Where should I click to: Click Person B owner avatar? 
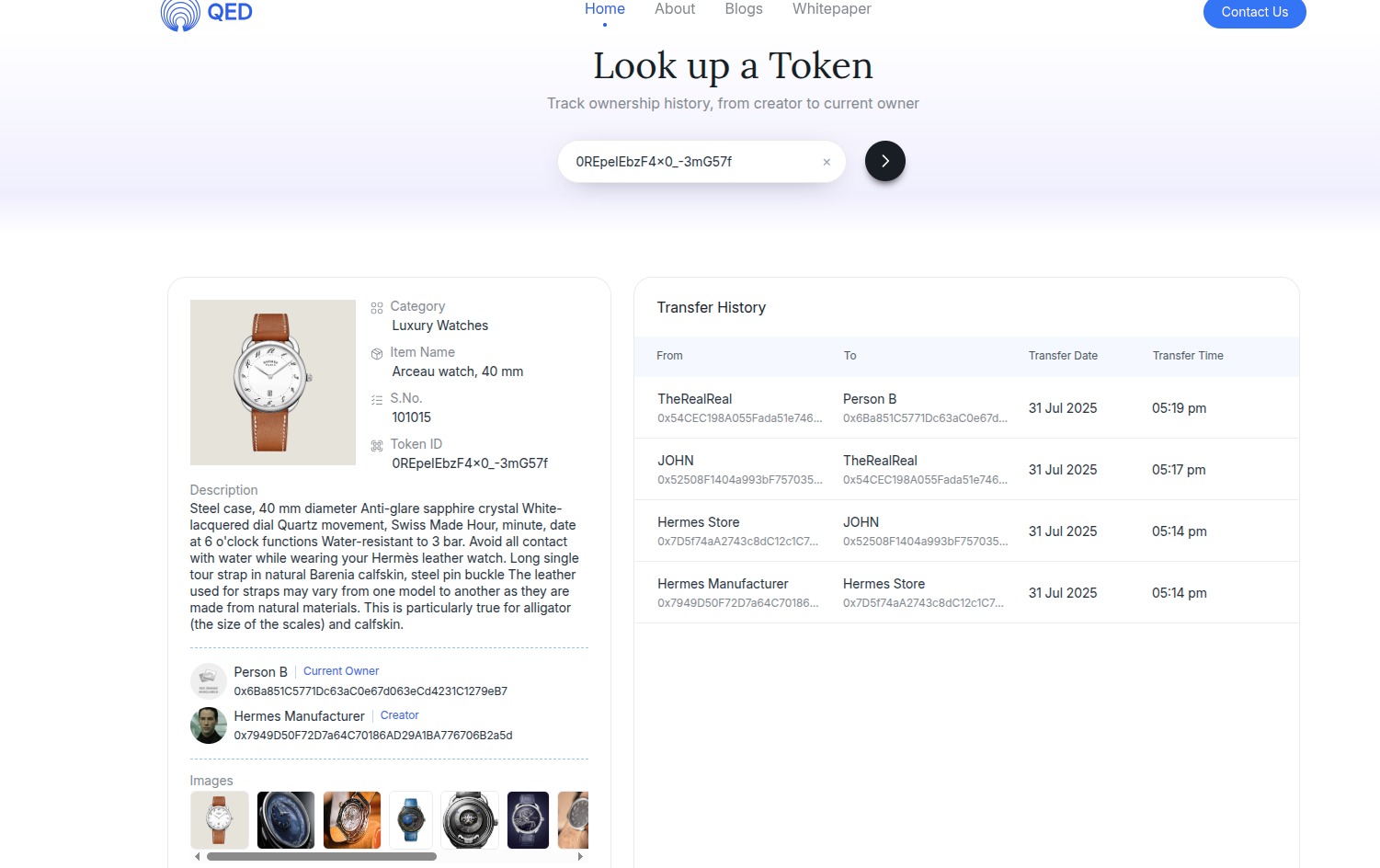(209, 681)
